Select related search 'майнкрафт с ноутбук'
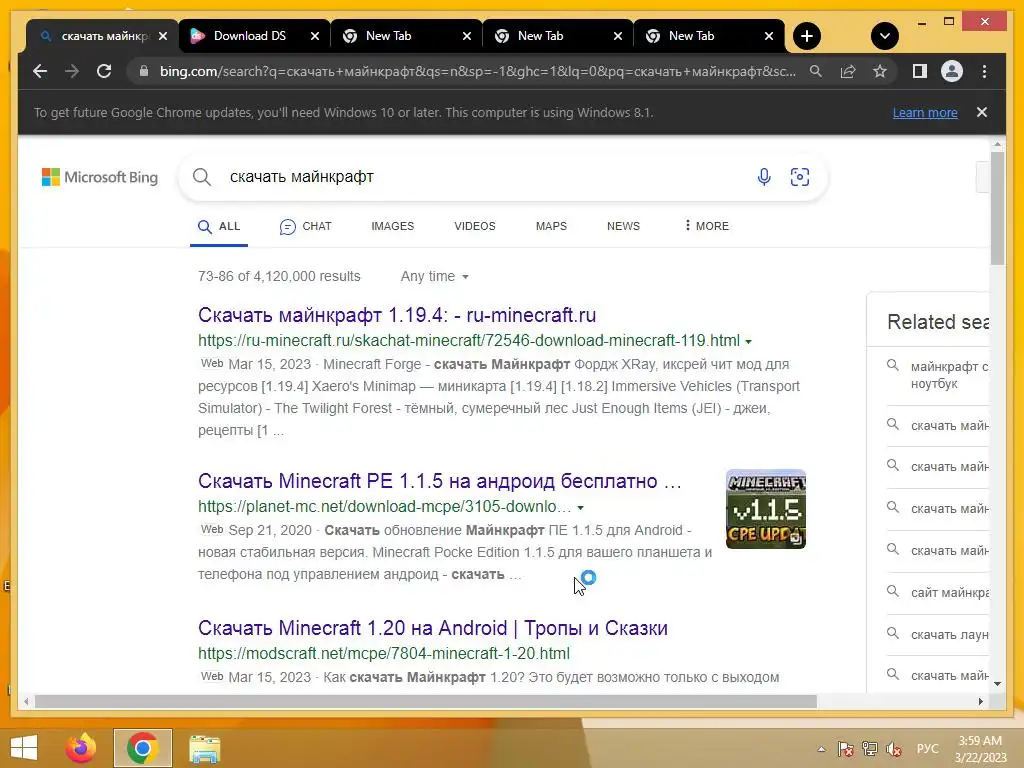 [x=937, y=375]
